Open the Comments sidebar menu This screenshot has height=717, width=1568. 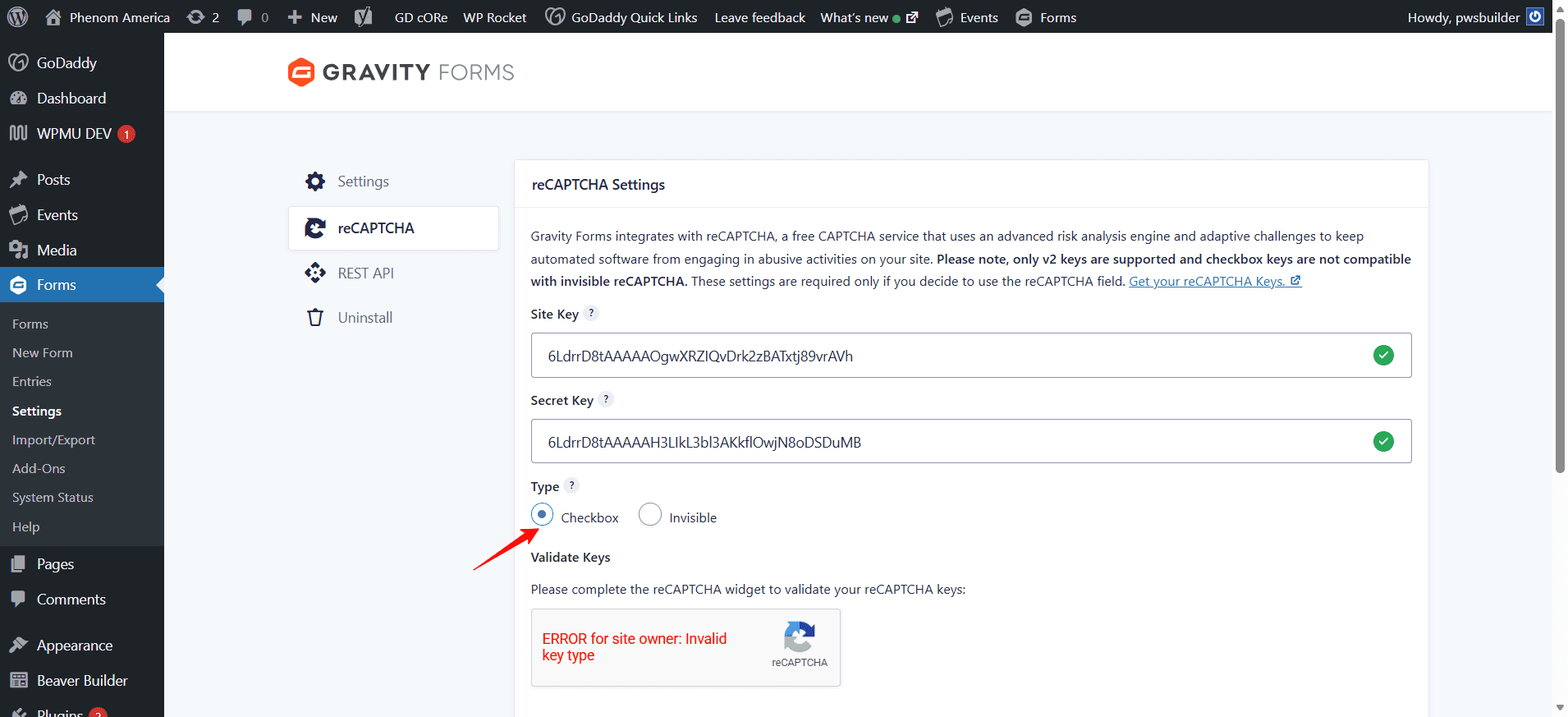71,600
